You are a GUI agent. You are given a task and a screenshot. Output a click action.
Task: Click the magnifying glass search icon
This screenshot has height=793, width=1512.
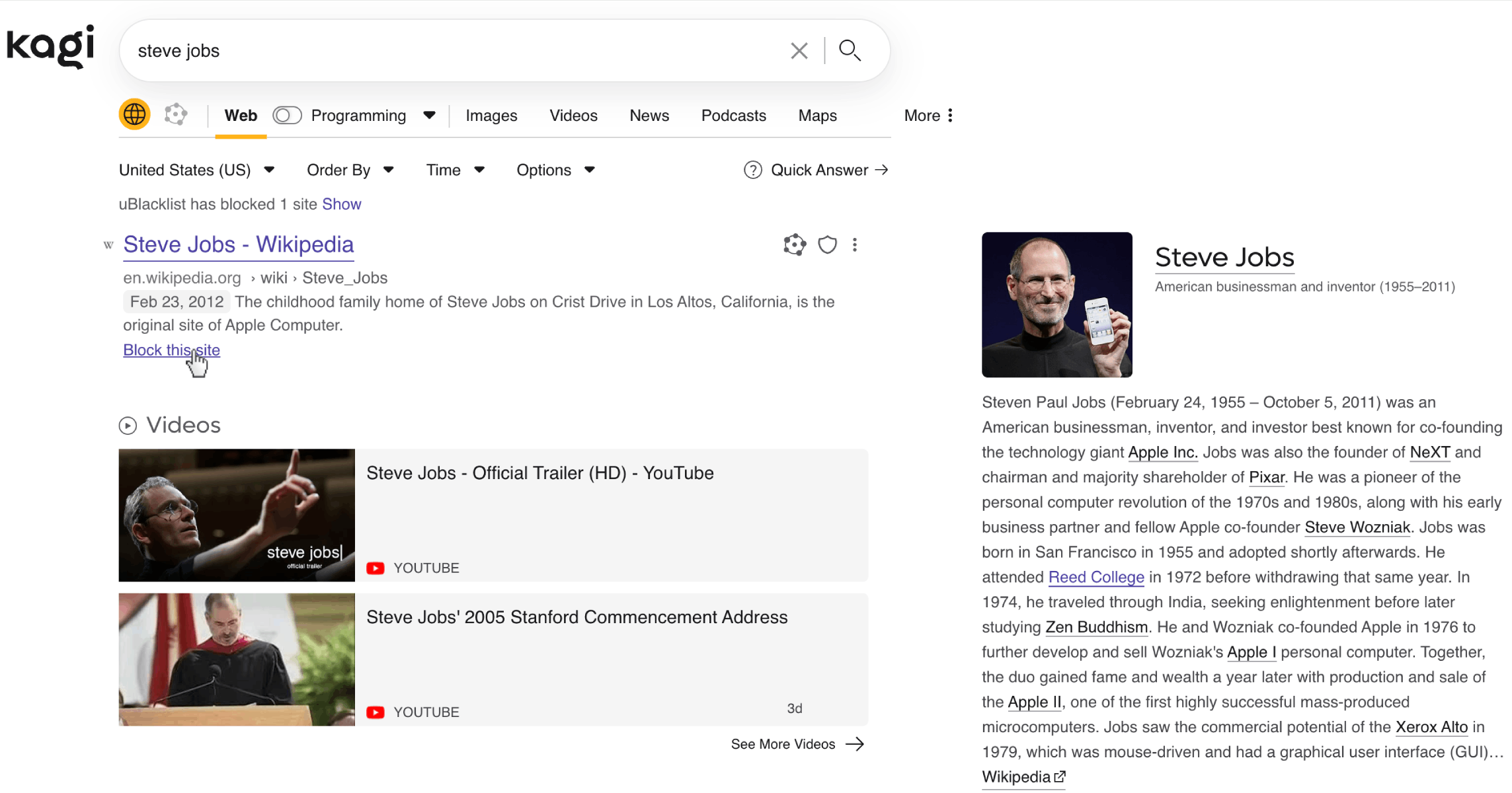[850, 50]
